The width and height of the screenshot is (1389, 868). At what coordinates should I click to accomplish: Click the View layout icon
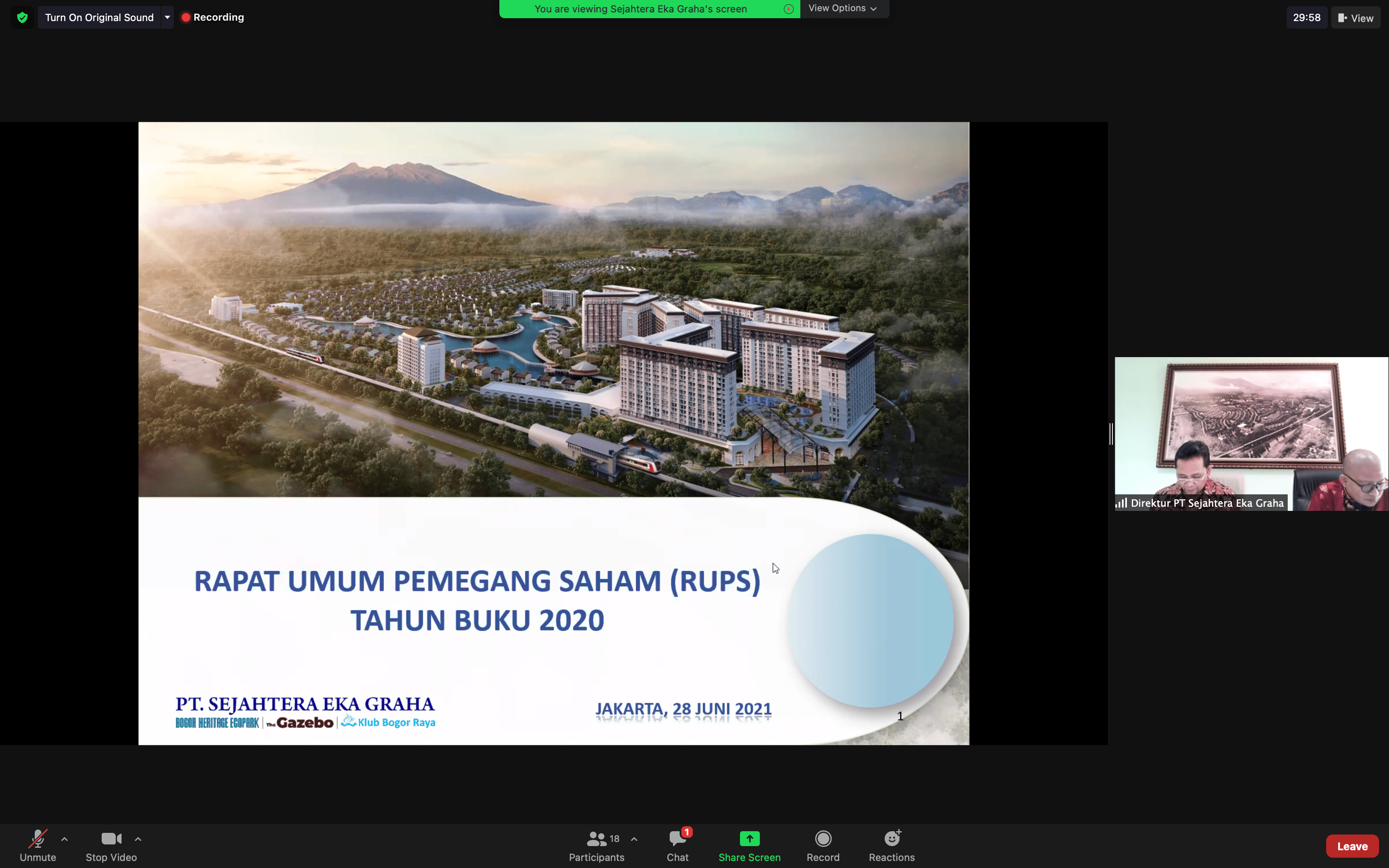point(1355,18)
